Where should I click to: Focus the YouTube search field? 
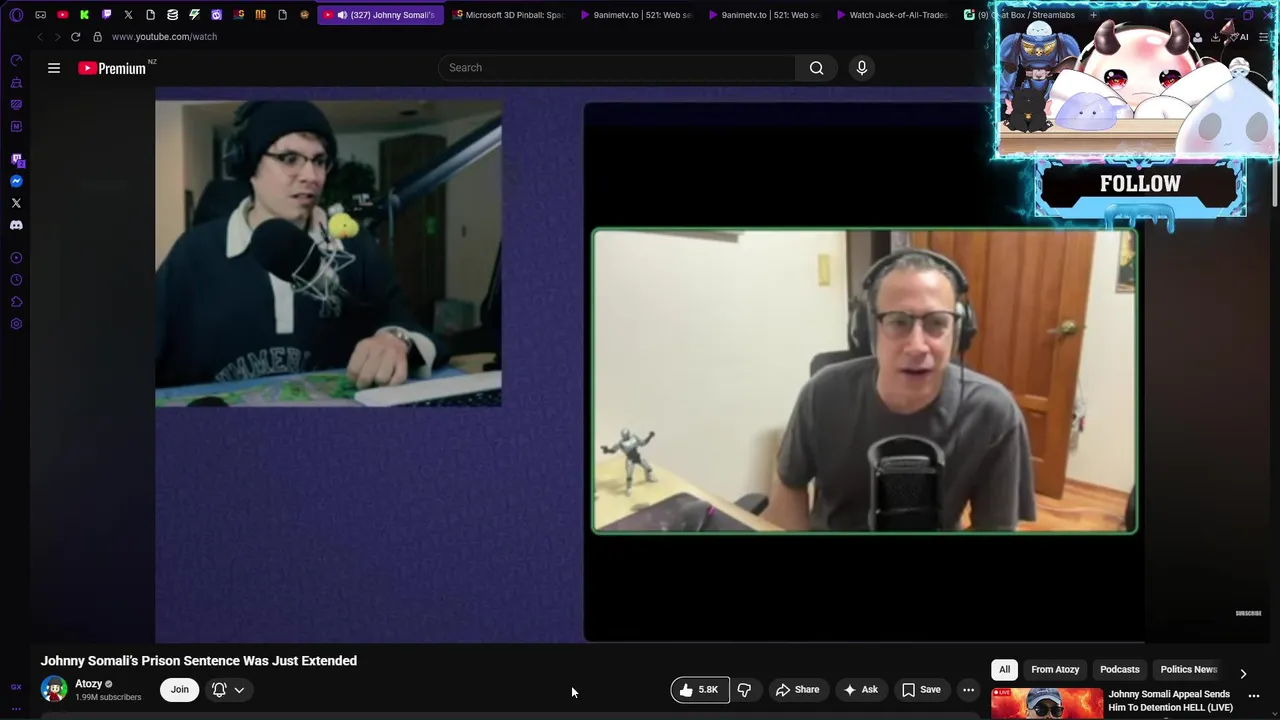click(616, 68)
